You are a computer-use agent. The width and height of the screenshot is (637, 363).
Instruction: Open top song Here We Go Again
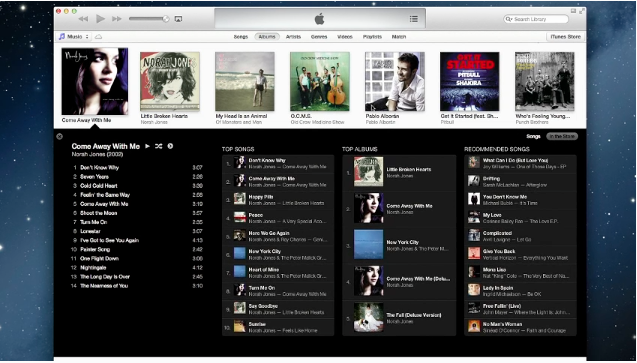[278, 236]
